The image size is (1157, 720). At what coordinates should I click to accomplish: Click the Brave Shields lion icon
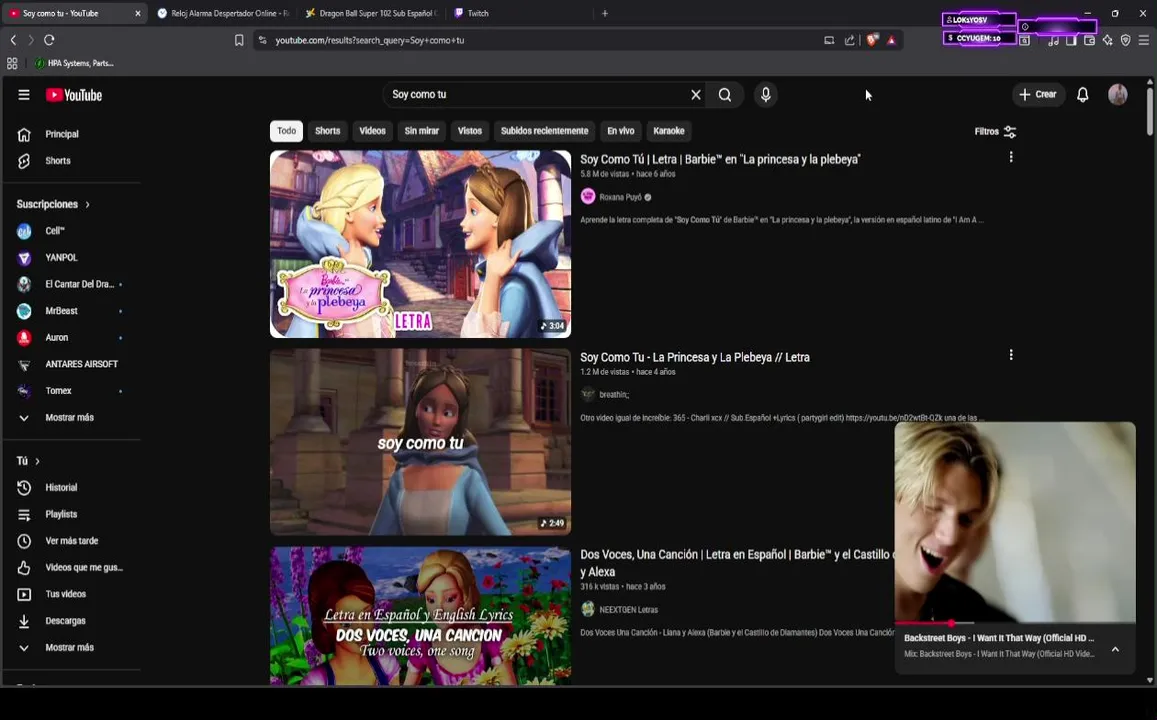click(872, 40)
